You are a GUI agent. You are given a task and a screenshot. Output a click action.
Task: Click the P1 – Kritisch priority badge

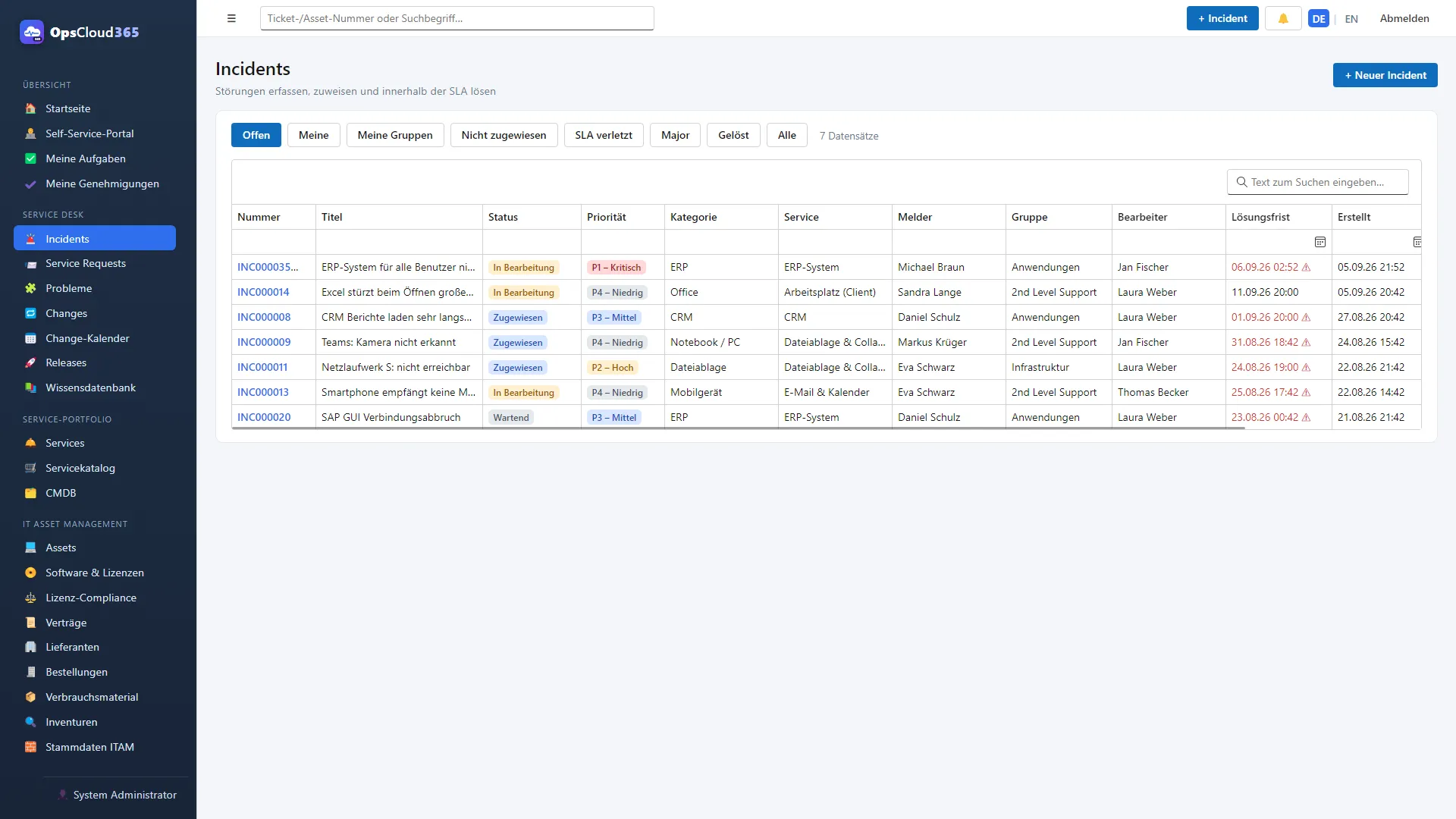point(616,267)
